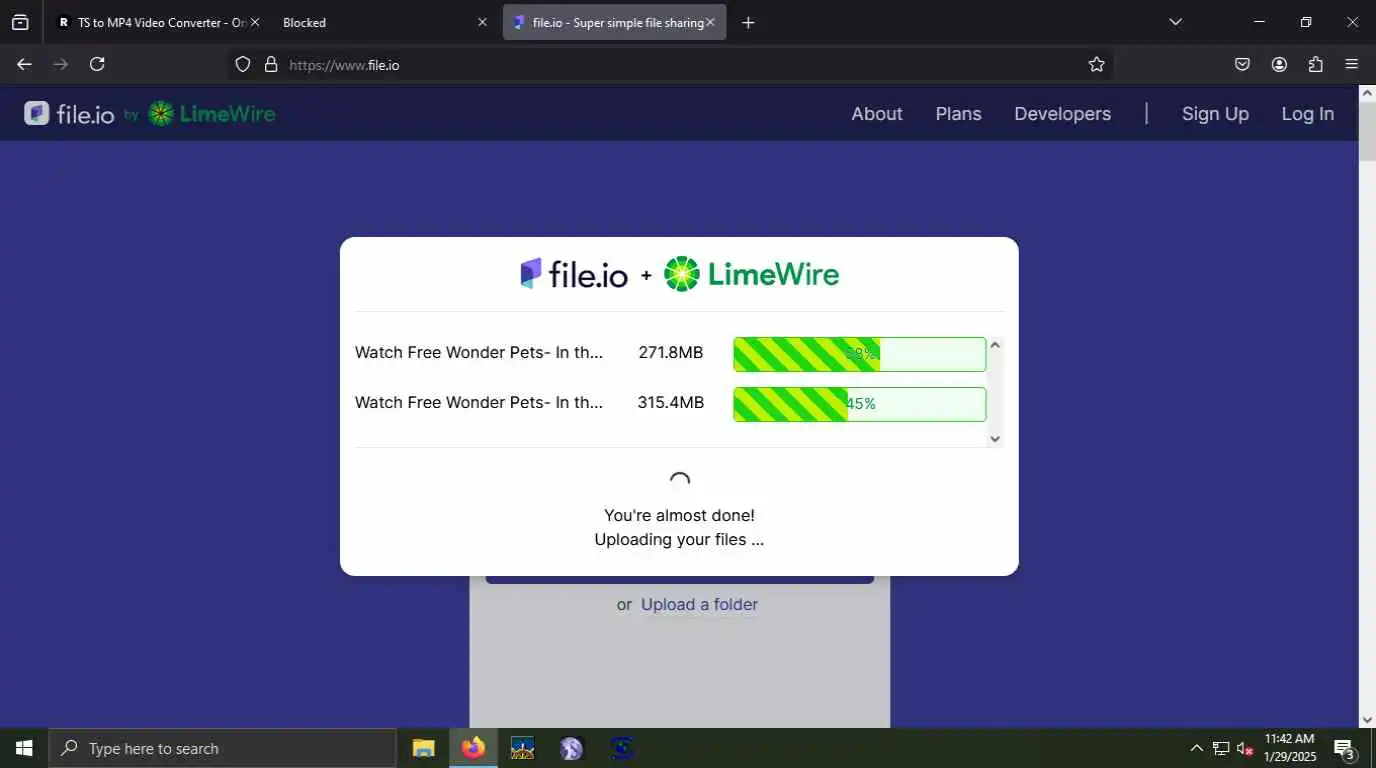1376x768 pixels.
Task: Open the Pocket save icon
Action: (x=1242, y=64)
